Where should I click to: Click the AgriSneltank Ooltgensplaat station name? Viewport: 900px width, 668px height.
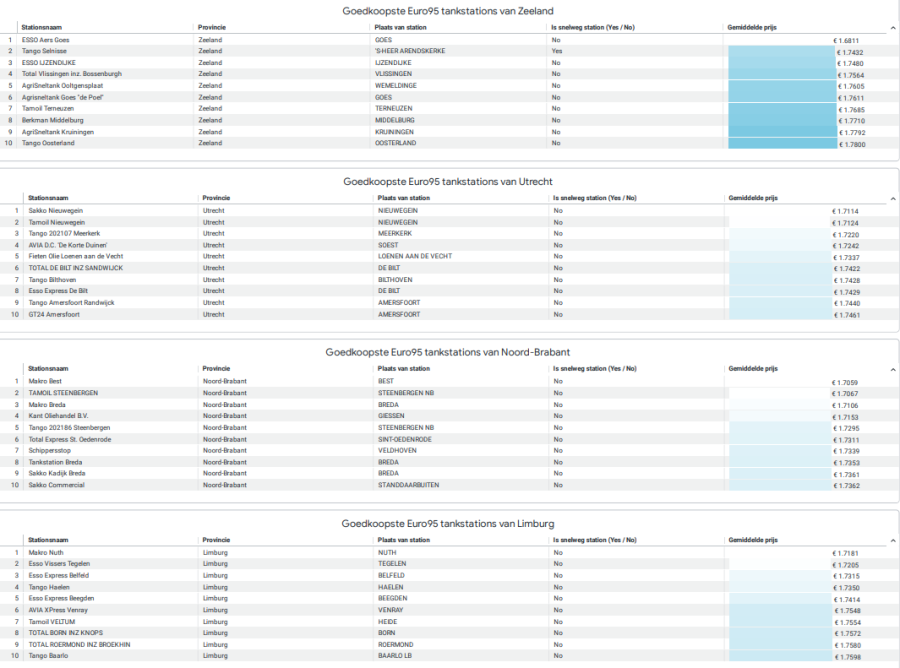click(63, 86)
